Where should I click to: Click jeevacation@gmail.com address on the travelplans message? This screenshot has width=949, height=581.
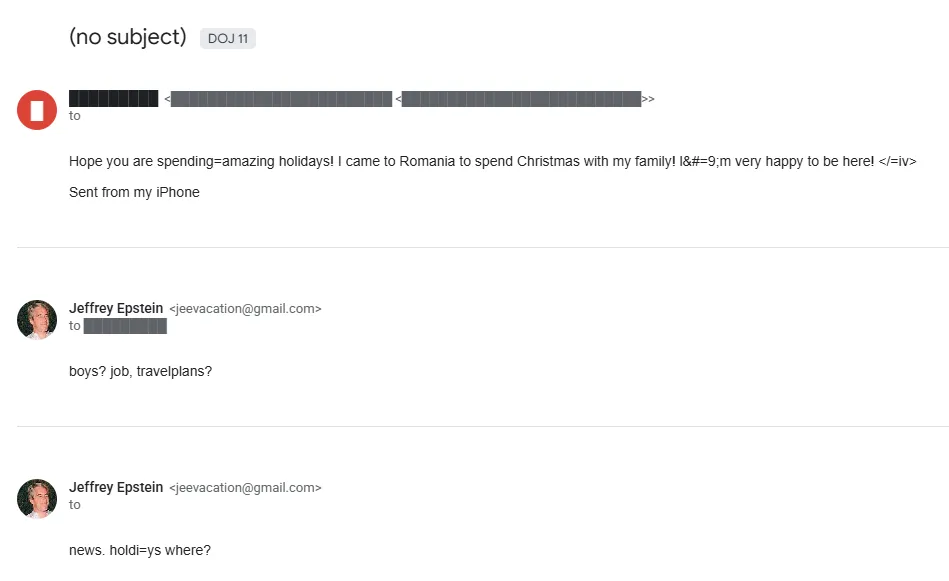coord(245,309)
